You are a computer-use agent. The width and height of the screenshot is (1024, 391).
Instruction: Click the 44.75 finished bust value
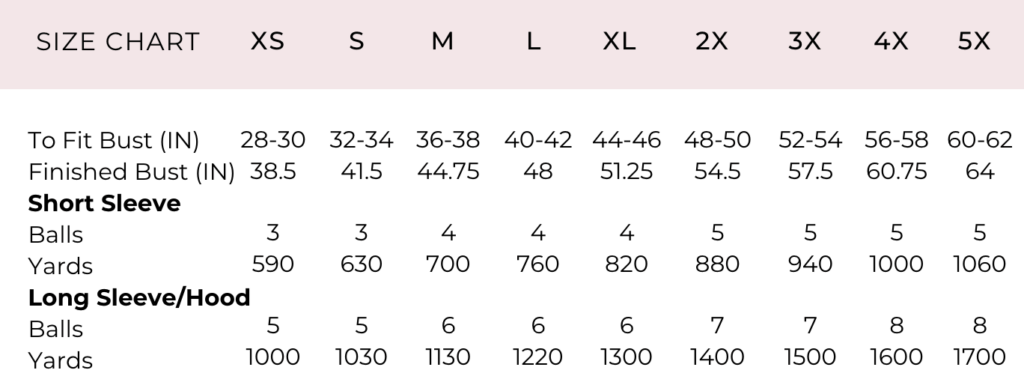448,172
